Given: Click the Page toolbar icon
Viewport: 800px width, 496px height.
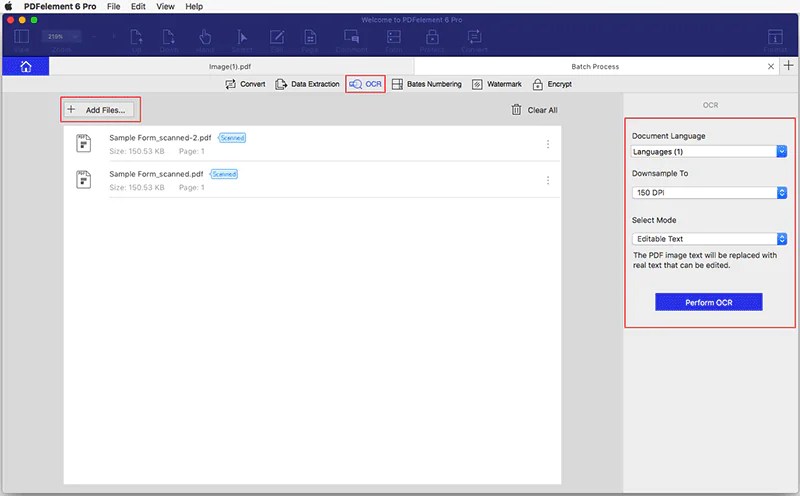Looking at the screenshot, I should coord(310,37).
